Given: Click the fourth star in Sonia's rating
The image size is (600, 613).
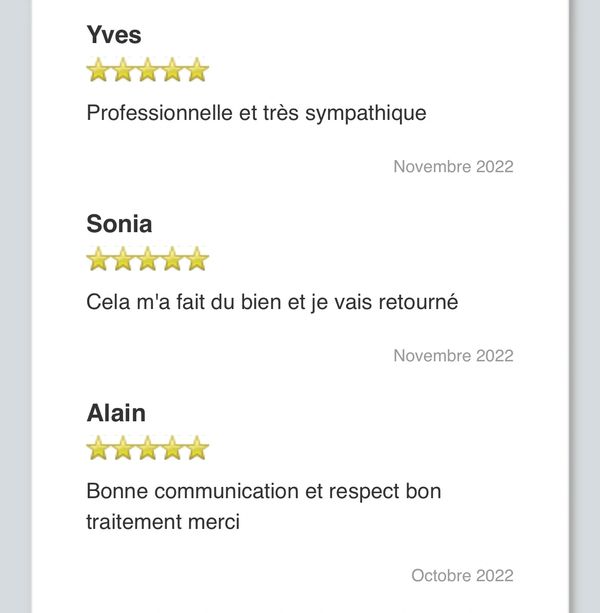Looking at the screenshot, I should (173, 260).
